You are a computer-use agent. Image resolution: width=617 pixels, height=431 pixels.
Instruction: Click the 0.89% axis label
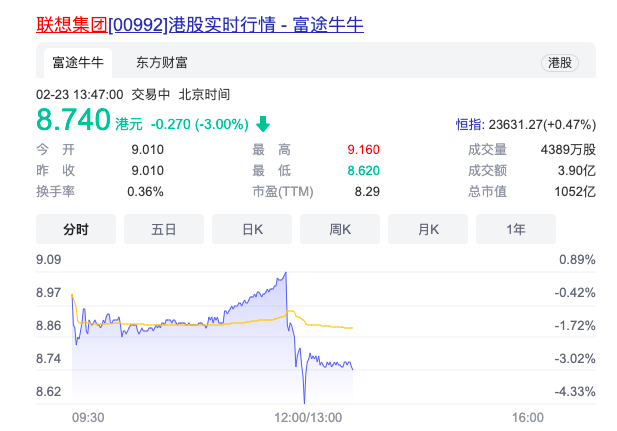(x=577, y=260)
